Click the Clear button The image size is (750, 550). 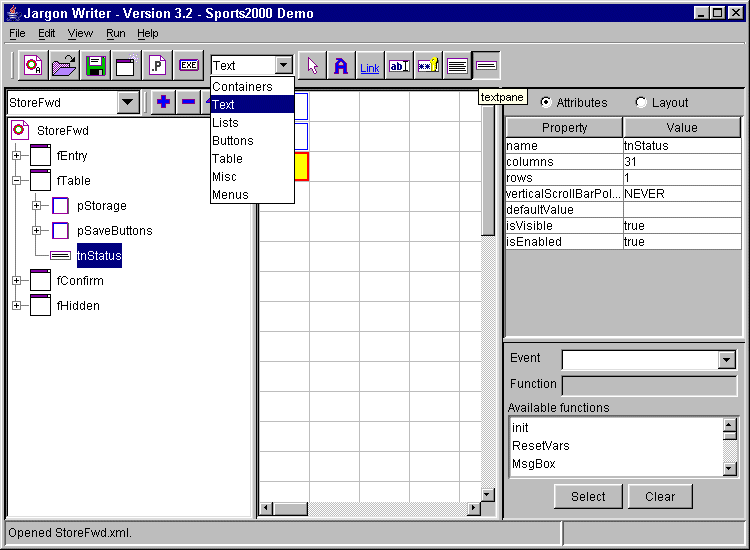[660, 496]
